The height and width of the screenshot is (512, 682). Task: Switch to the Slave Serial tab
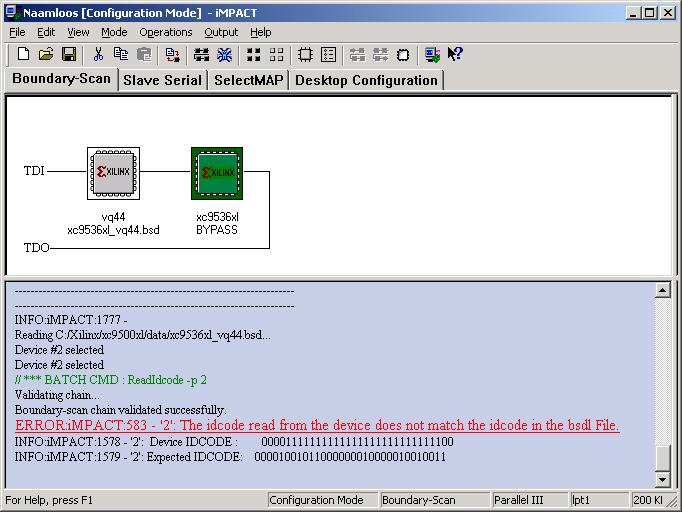coord(163,80)
